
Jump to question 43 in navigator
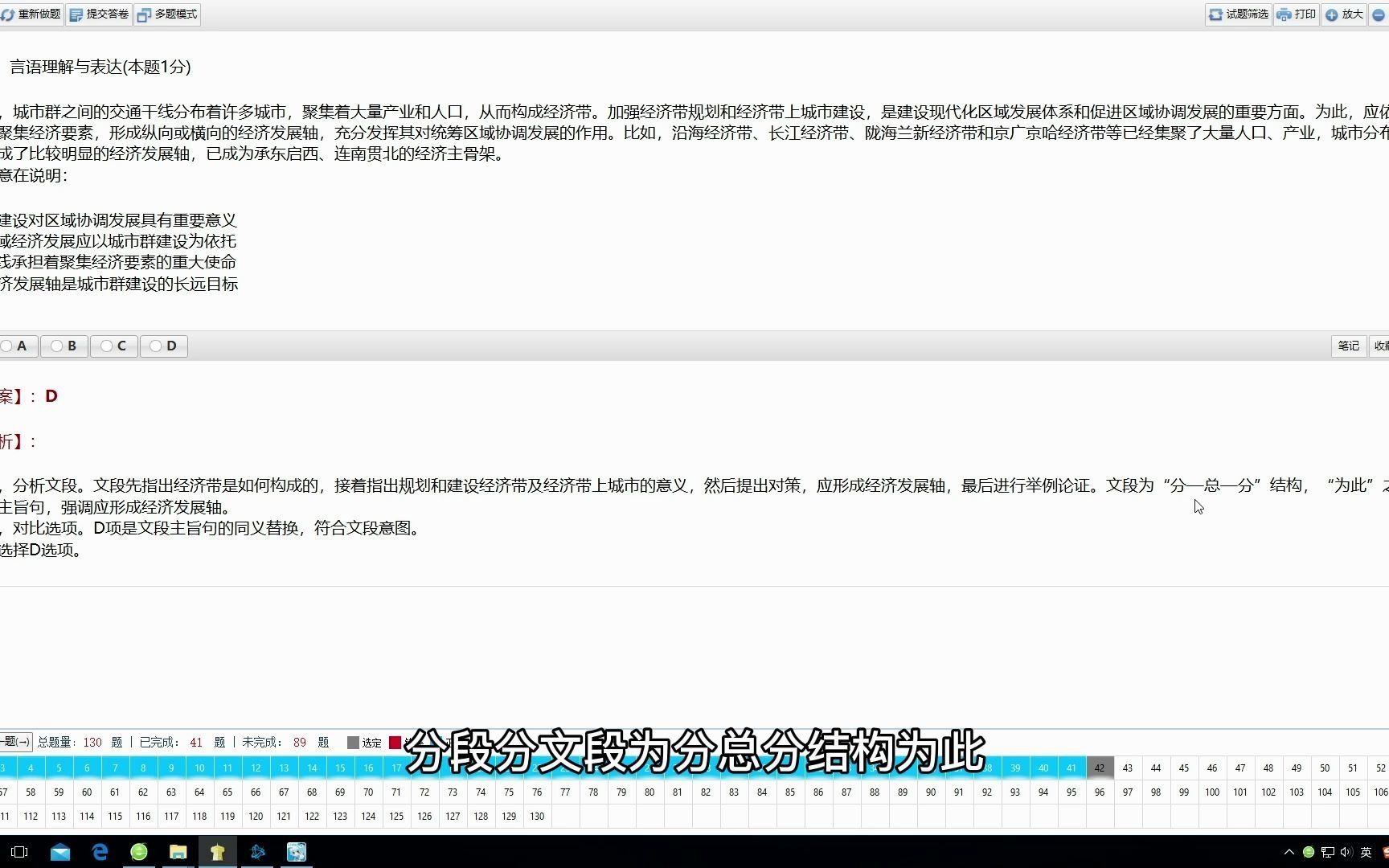[1128, 768]
